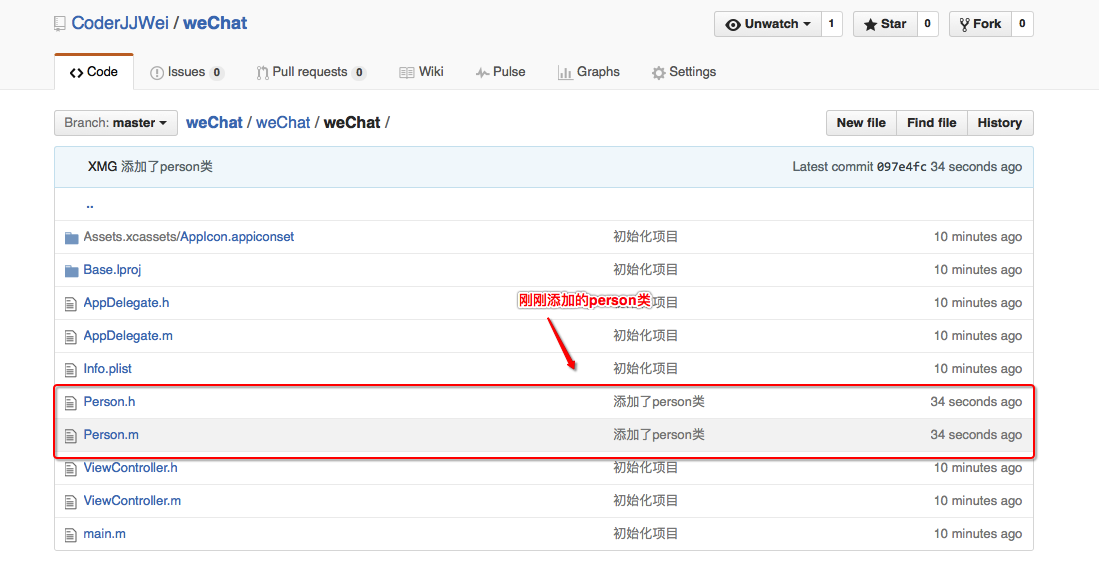Click the file icon beside AppDelegate.h
1099x588 pixels.
point(70,303)
